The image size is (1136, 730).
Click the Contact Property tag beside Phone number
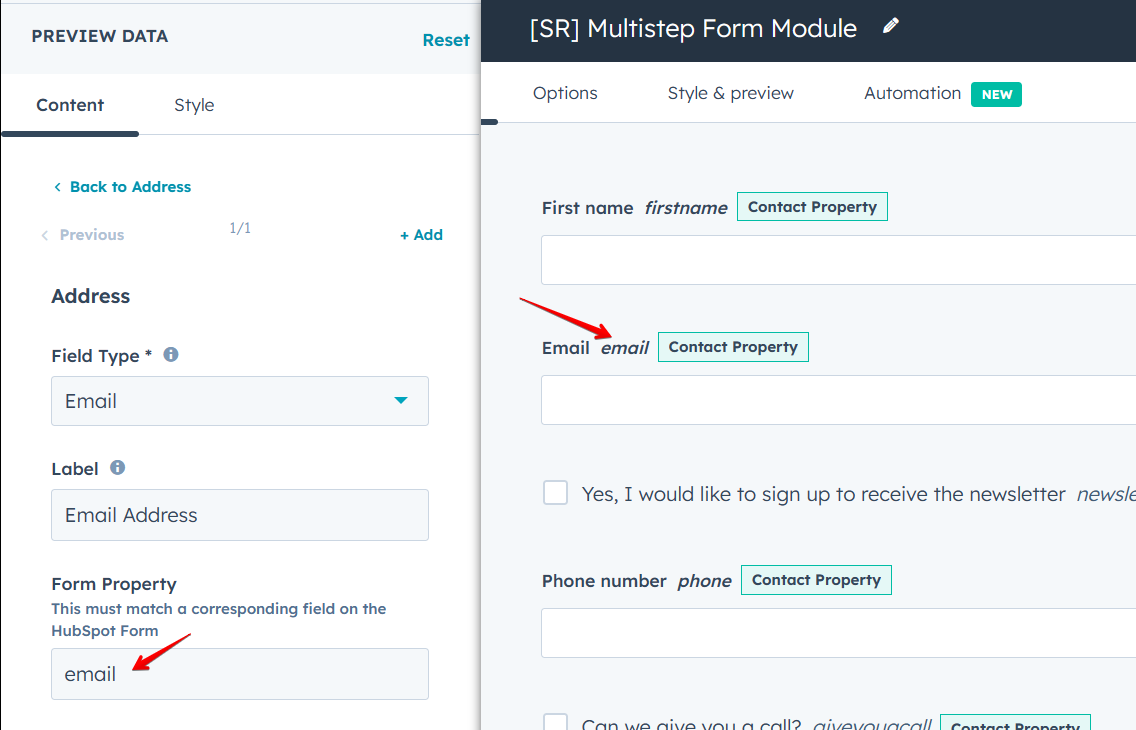816,580
